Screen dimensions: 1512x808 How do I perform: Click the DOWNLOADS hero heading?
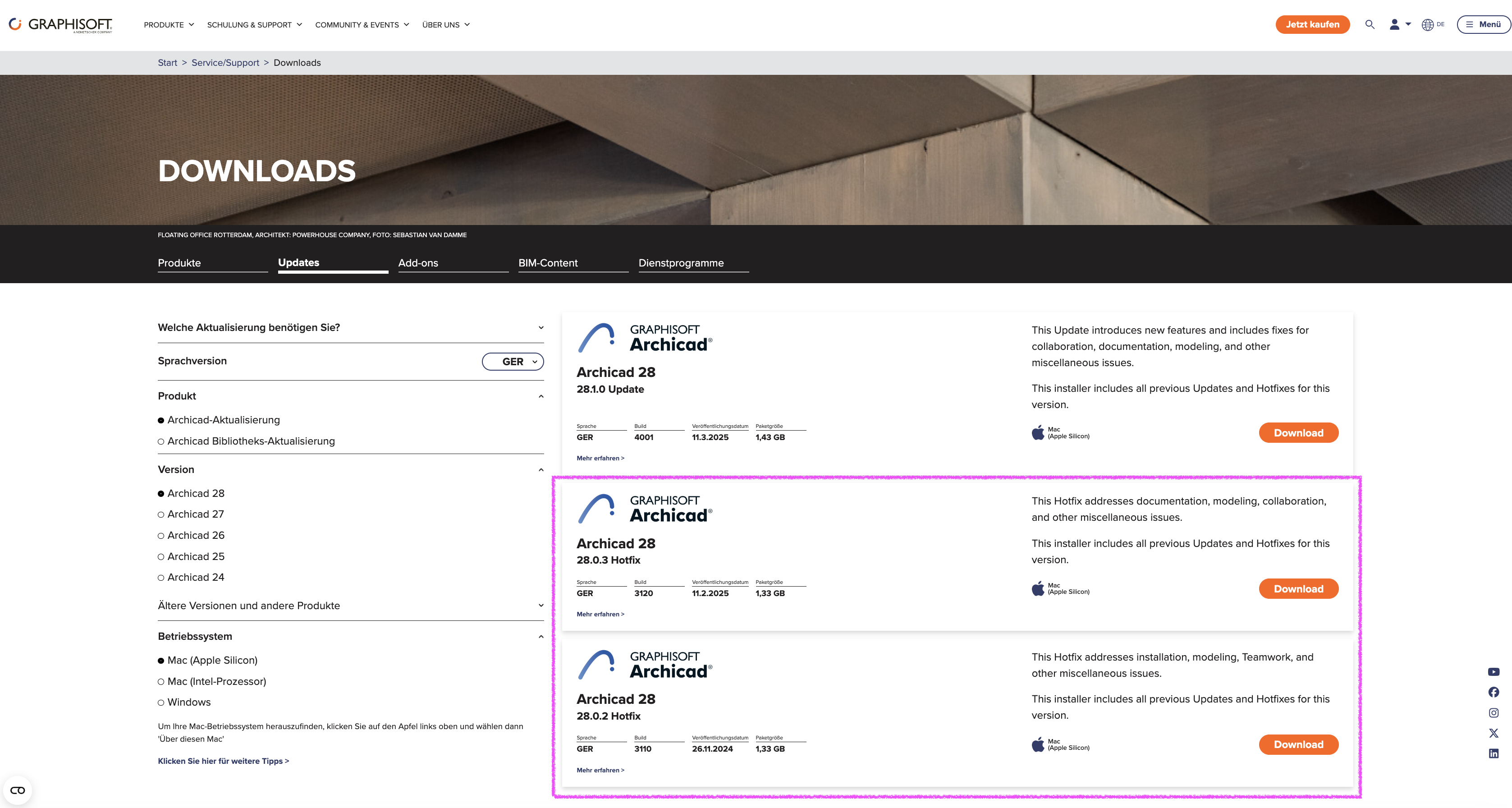(x=257, y=171)
